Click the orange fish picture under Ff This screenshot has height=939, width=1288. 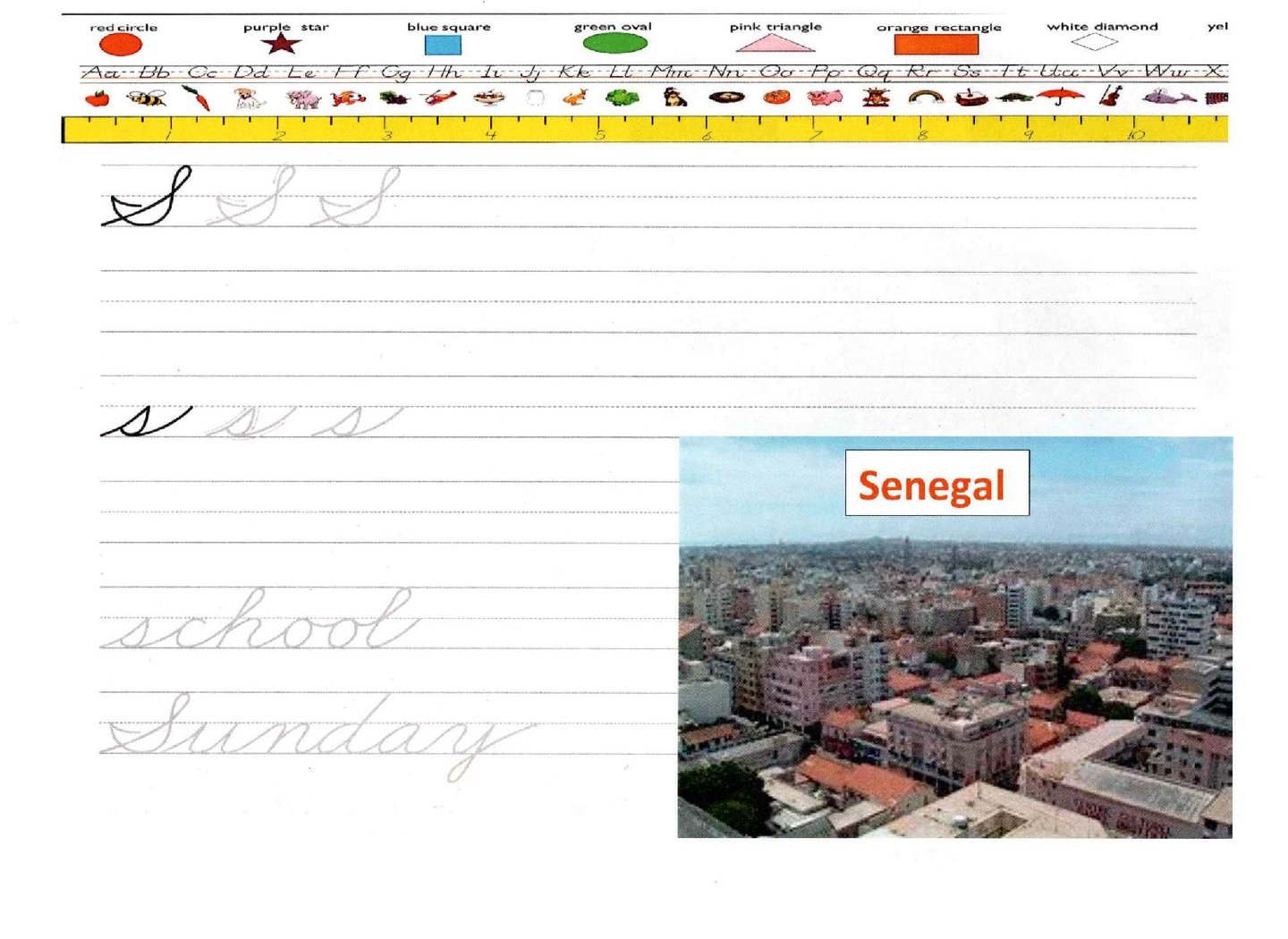[x=348, y=97]
